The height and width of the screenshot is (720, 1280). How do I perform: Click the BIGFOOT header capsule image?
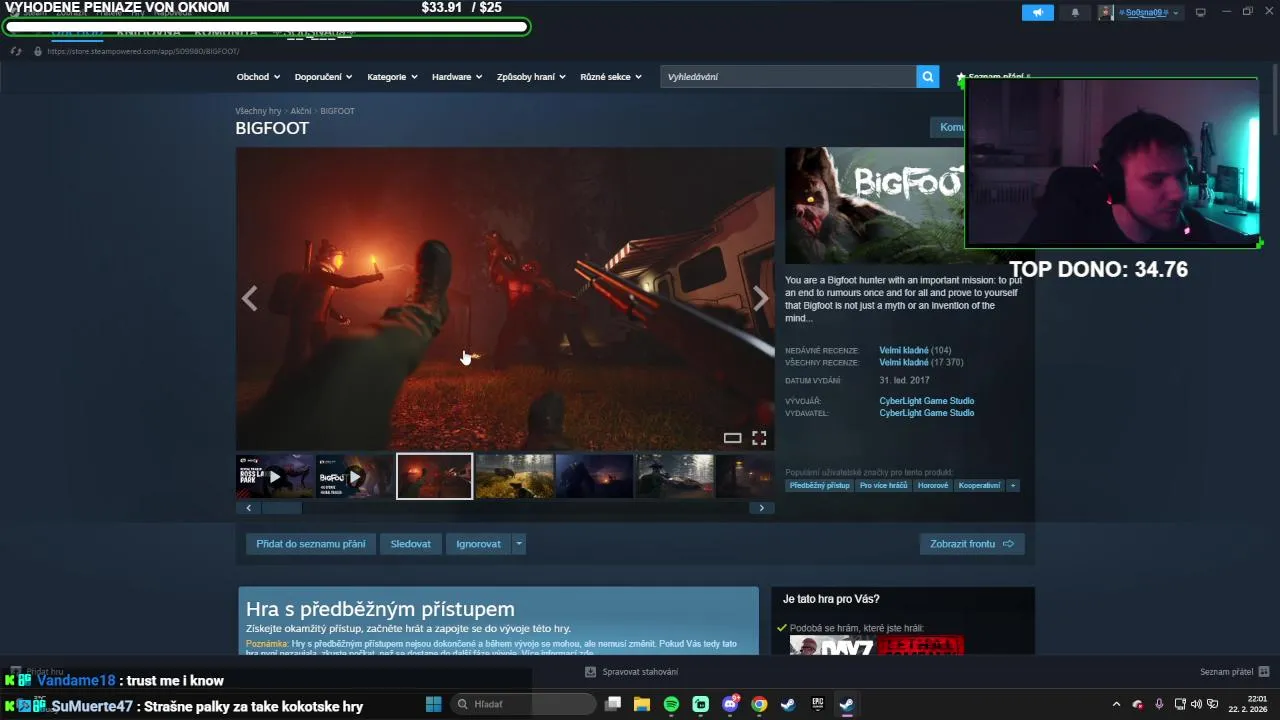click(875, 206)
